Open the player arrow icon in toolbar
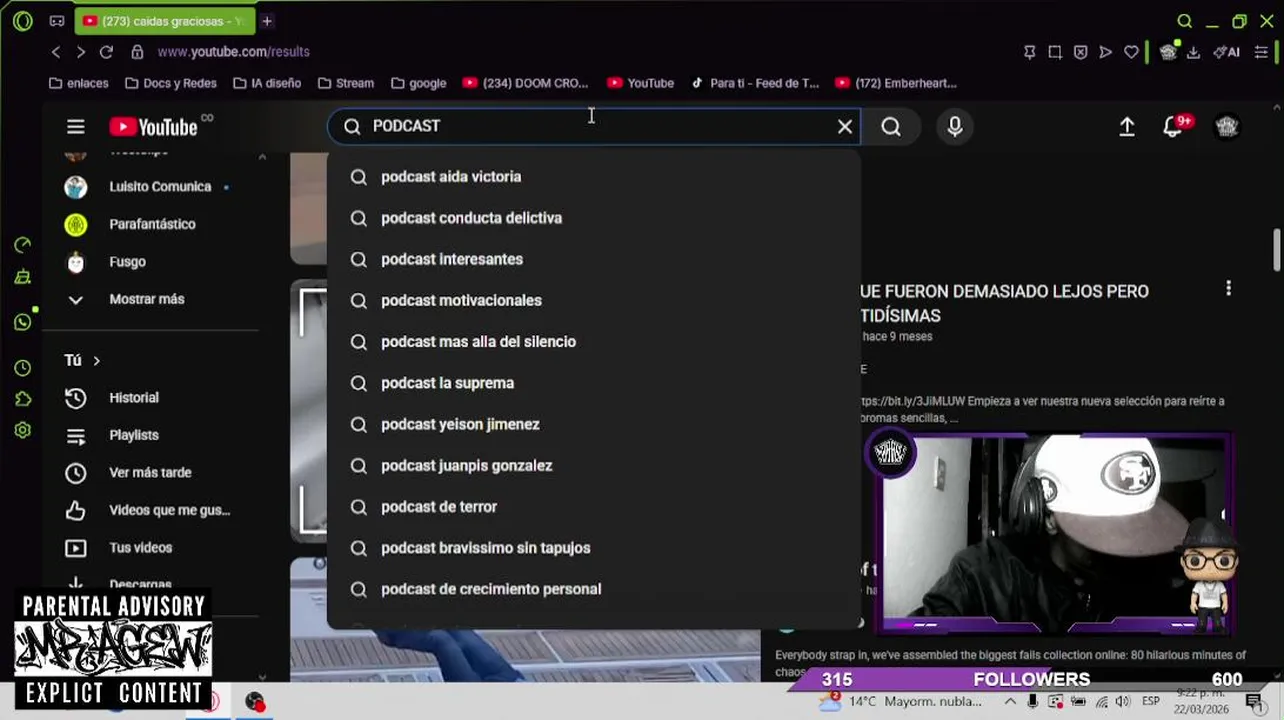The image size is (1284, 720). 1106,52
